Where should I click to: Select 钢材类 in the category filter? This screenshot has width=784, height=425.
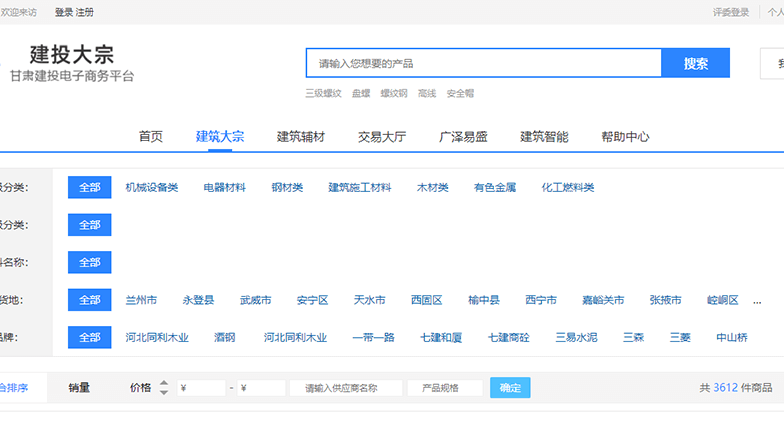287,187
